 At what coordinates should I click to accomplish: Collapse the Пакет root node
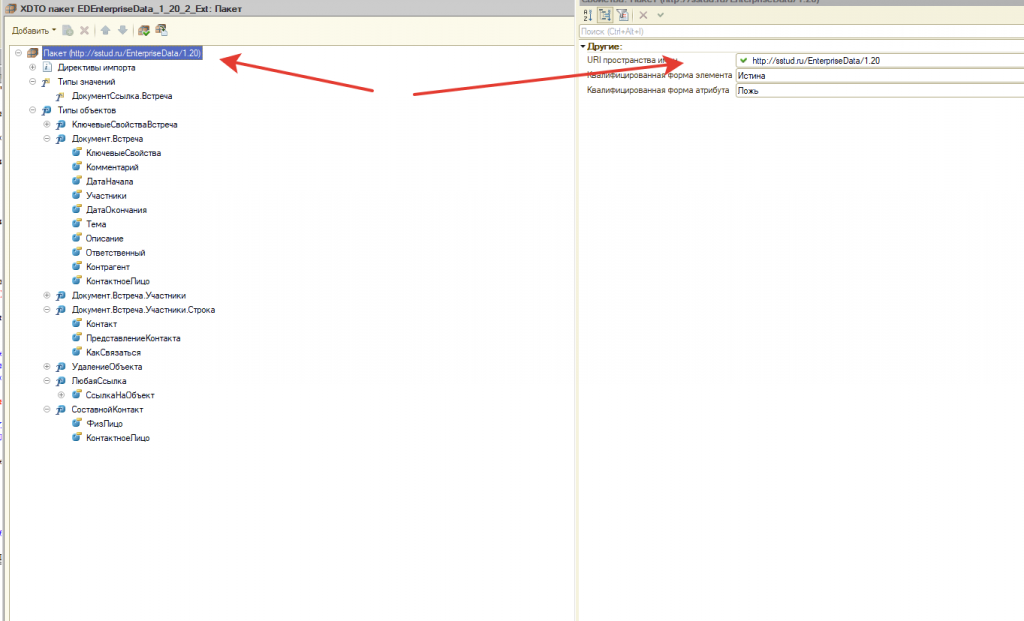(x=18, y=53)
